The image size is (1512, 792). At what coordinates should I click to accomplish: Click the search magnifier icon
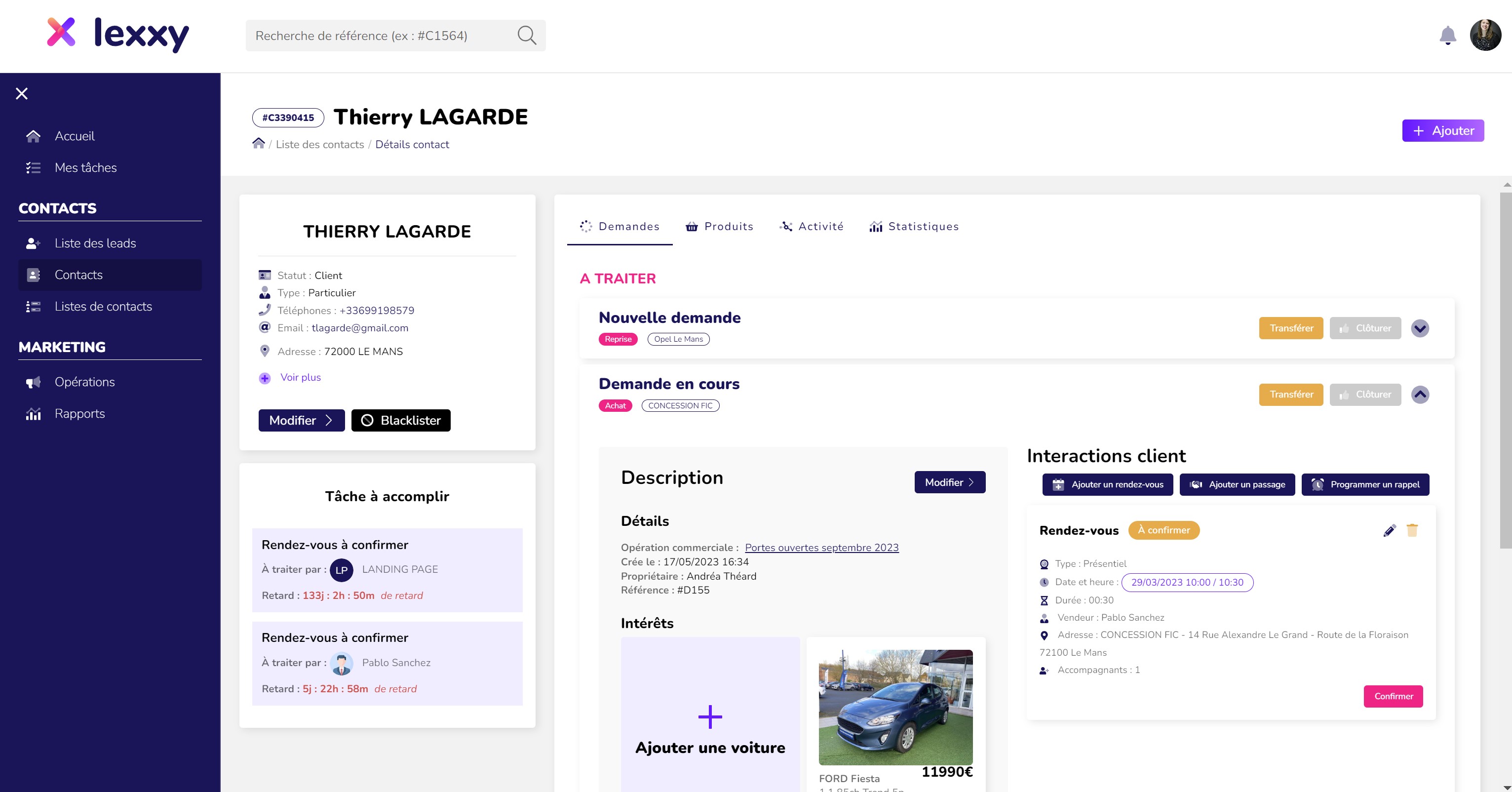coord(527,36)
